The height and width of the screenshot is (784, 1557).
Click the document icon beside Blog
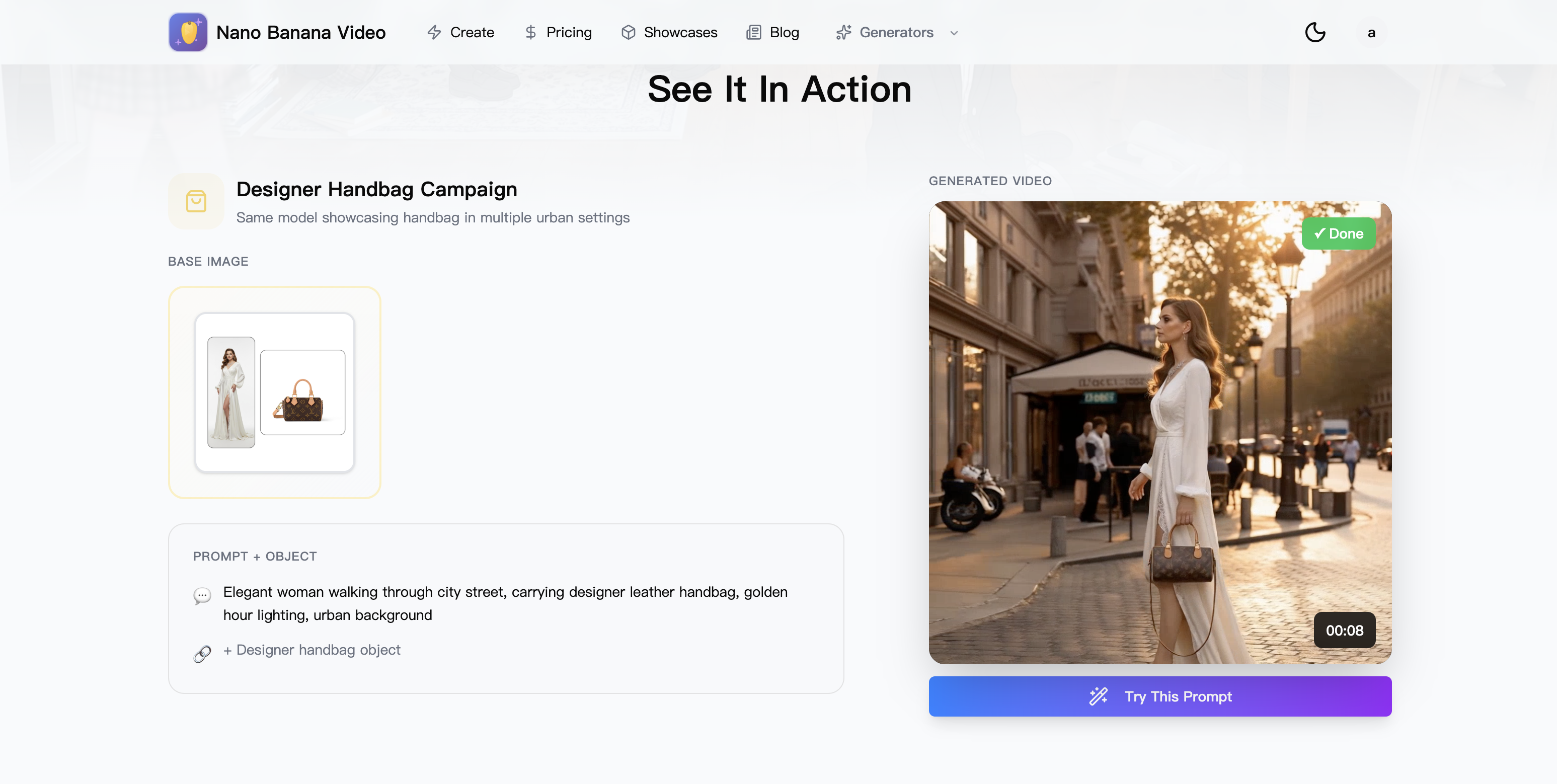pos(753,32)
